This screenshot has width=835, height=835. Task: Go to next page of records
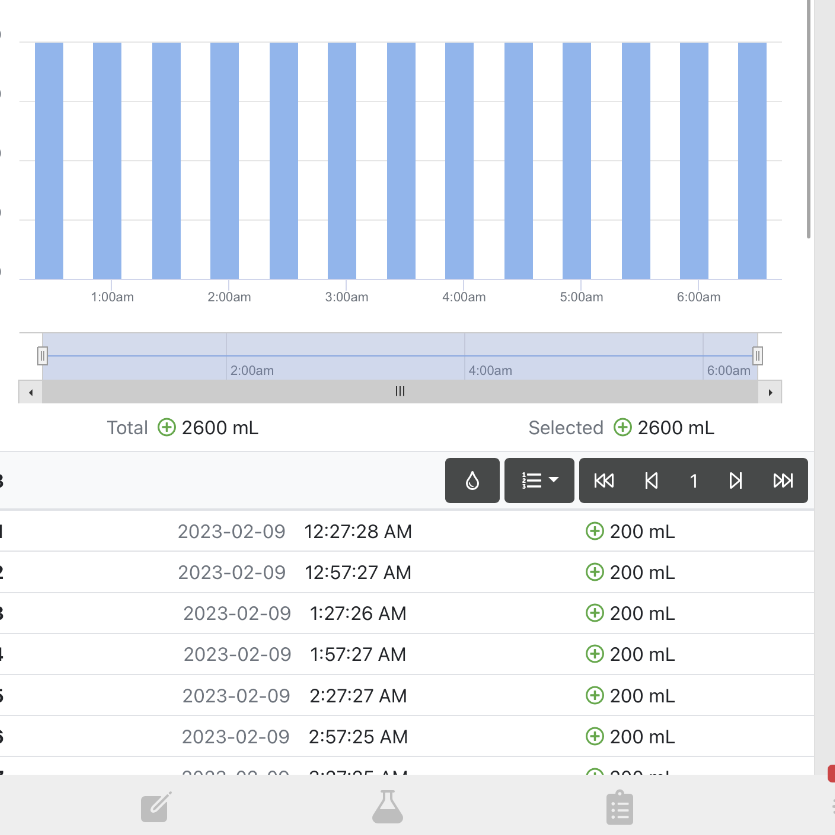tap(735, 480)
